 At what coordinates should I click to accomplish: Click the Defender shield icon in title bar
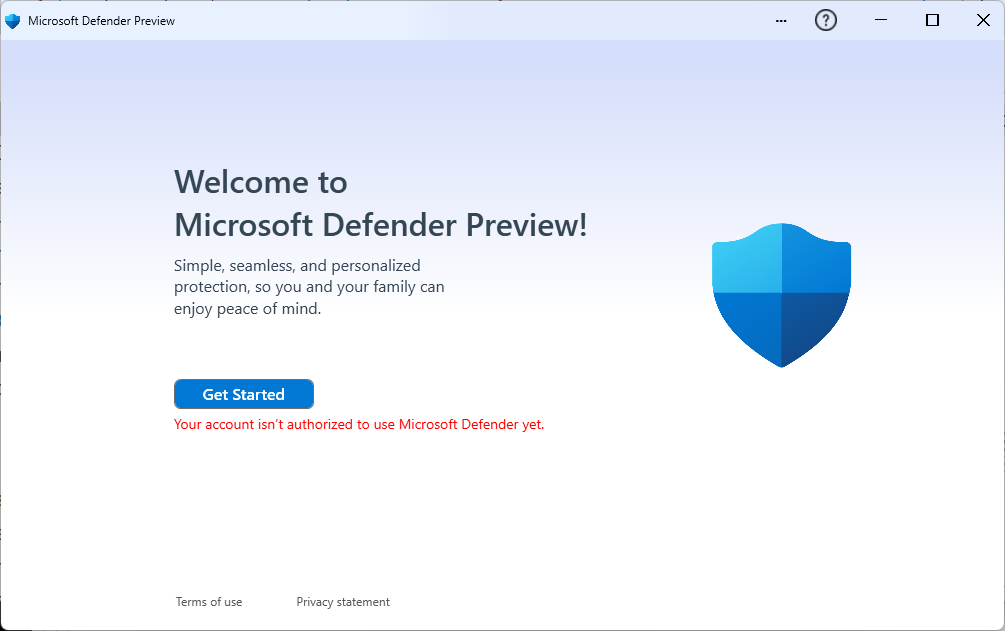[x=12, y=21]
